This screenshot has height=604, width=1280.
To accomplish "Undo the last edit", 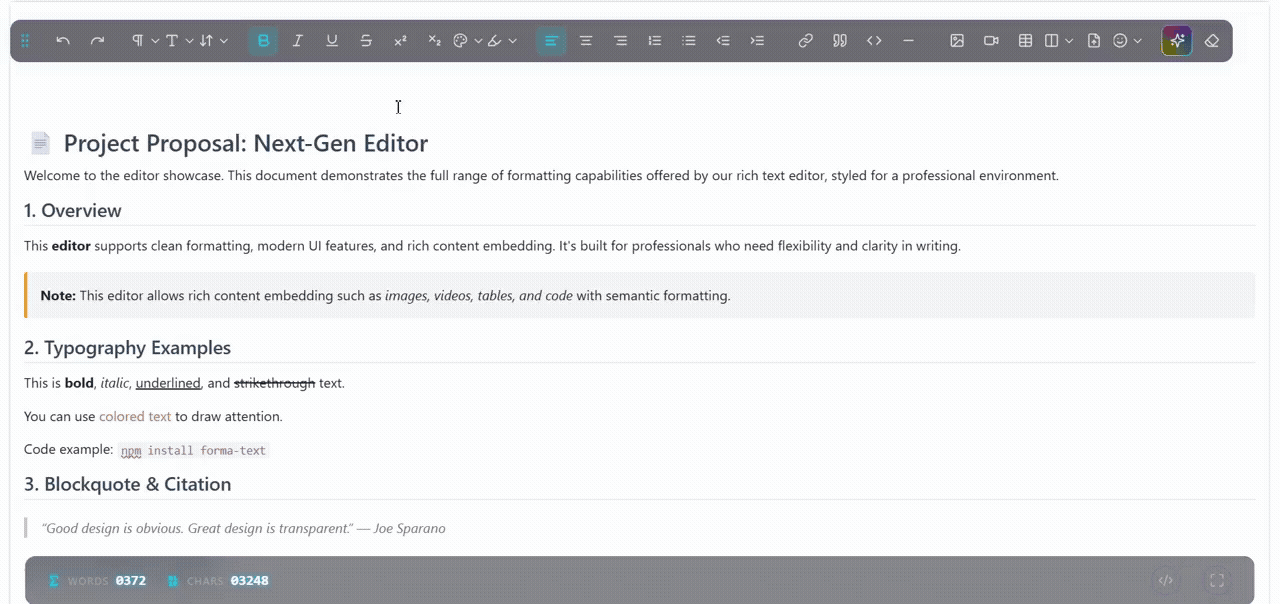I will [63, 41].
